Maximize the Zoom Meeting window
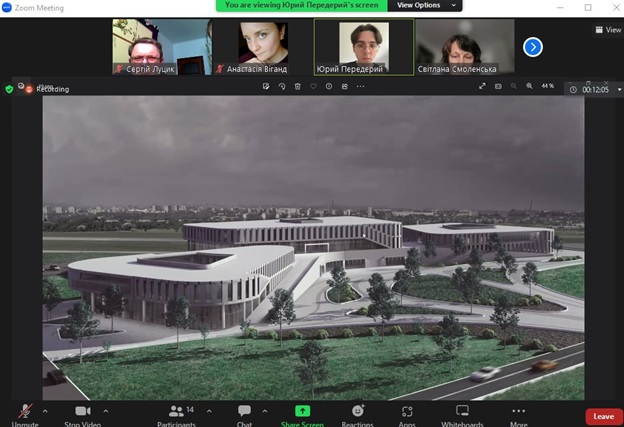 588,8
